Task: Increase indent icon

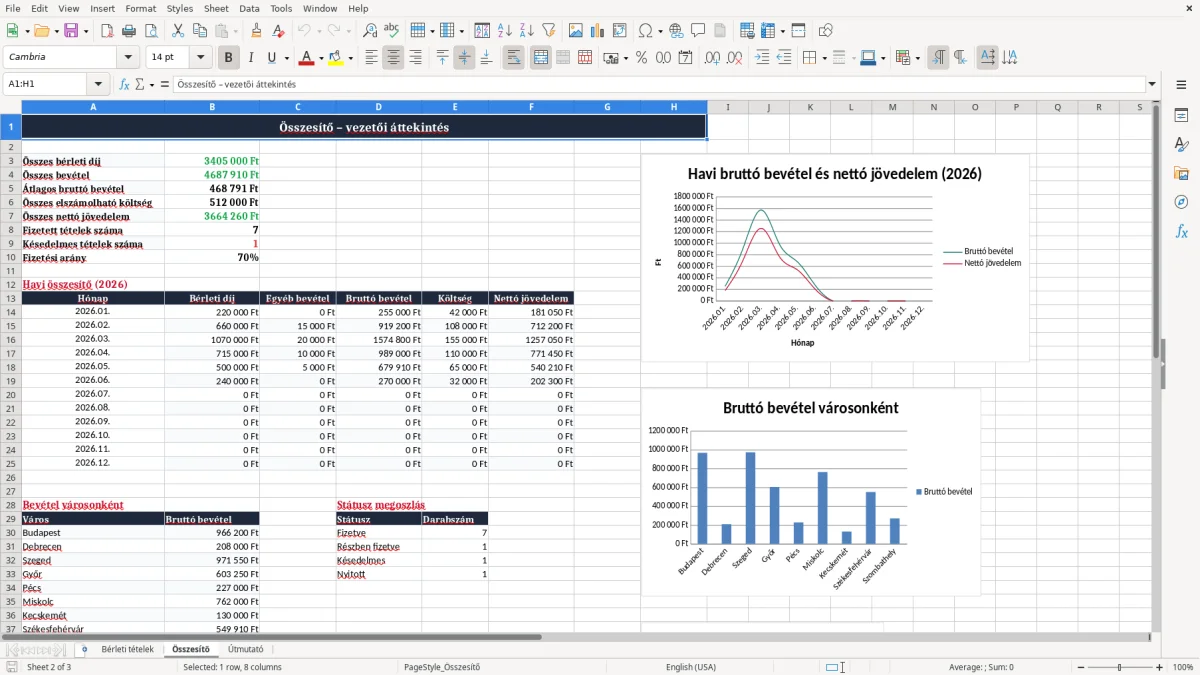Action: click(x=762, y=58)
